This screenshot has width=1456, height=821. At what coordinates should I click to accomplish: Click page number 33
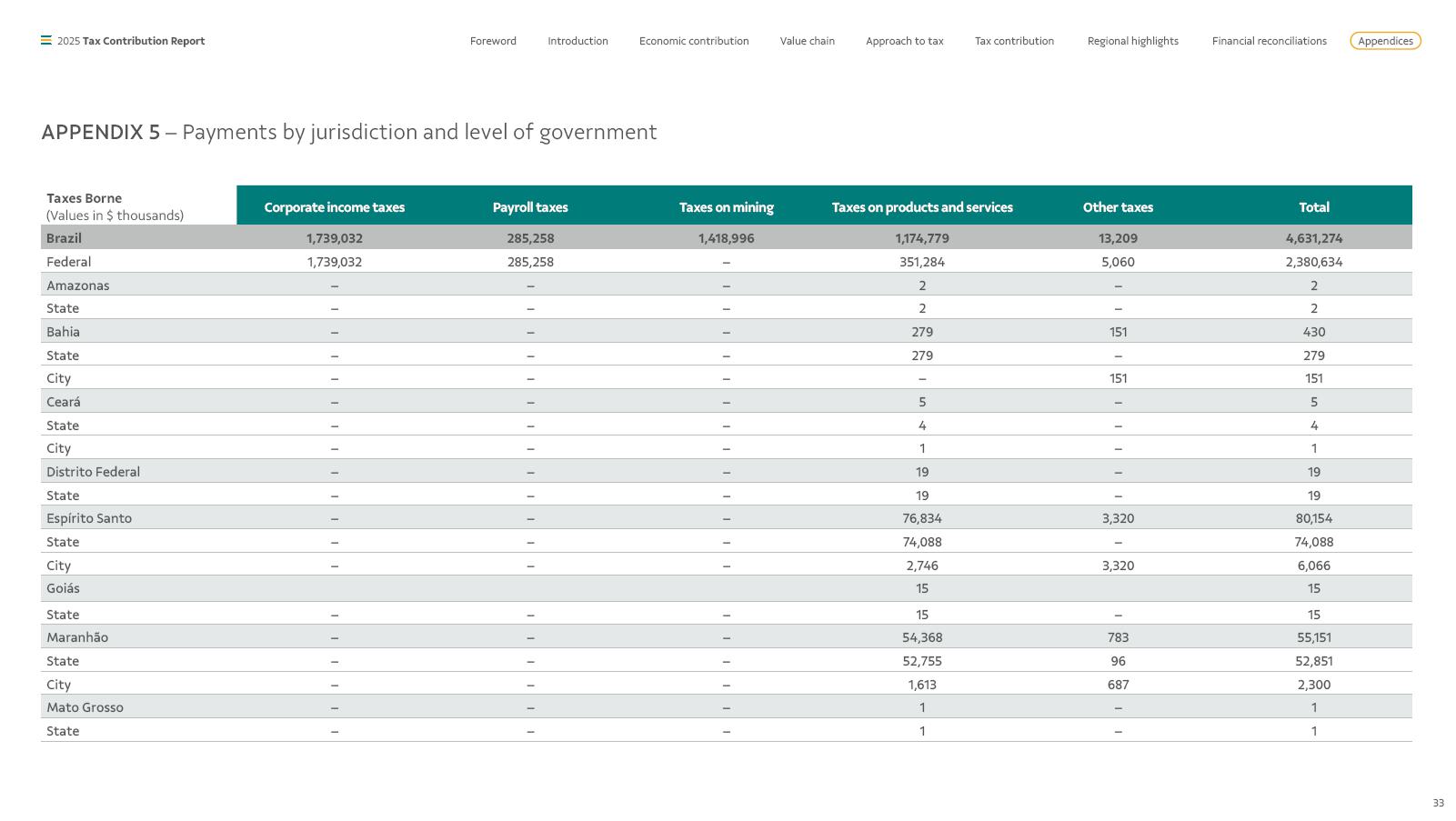(x=1438, y=803)
